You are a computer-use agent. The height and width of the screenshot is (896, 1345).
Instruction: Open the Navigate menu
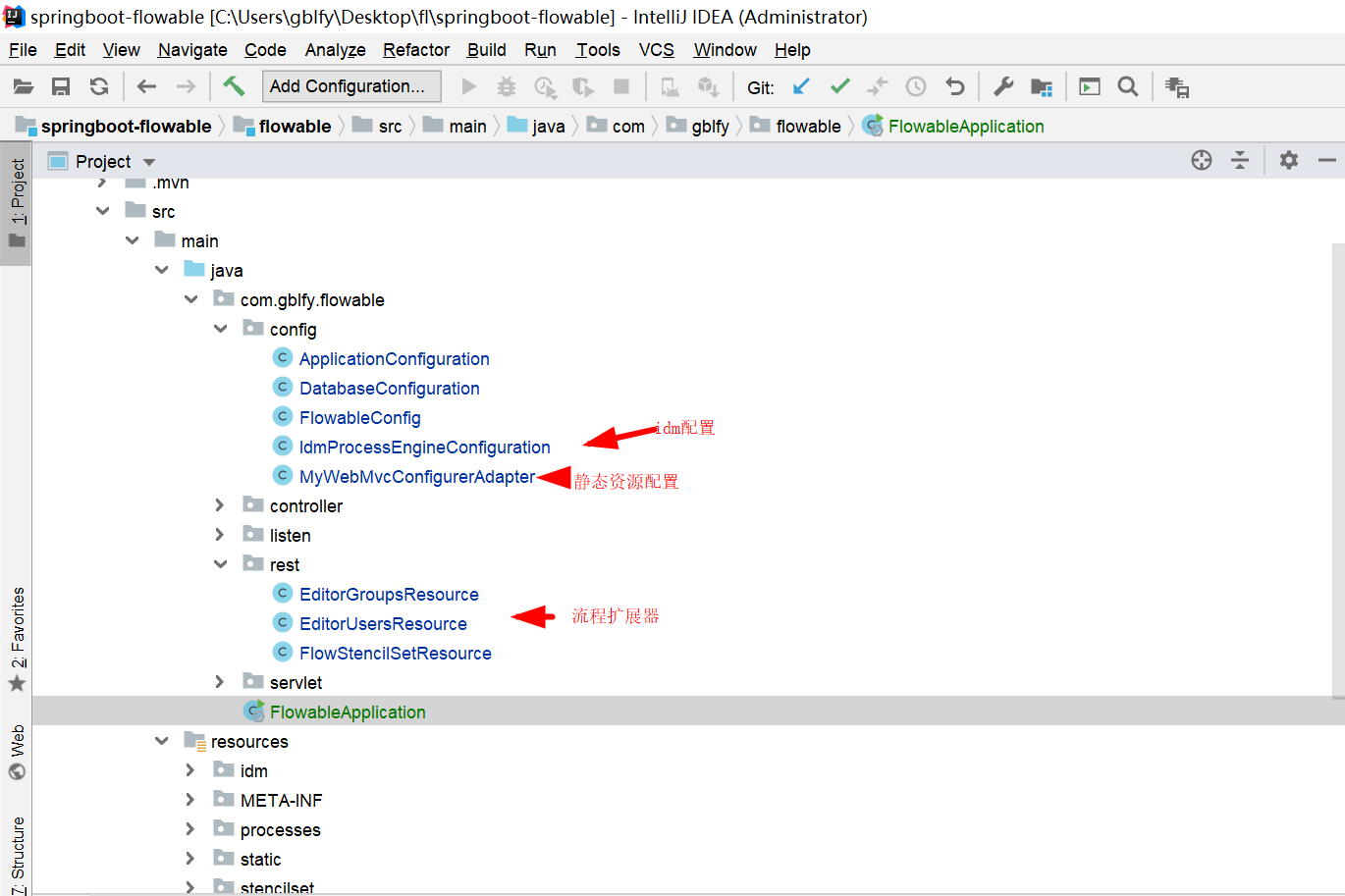[x=192, y=50]
